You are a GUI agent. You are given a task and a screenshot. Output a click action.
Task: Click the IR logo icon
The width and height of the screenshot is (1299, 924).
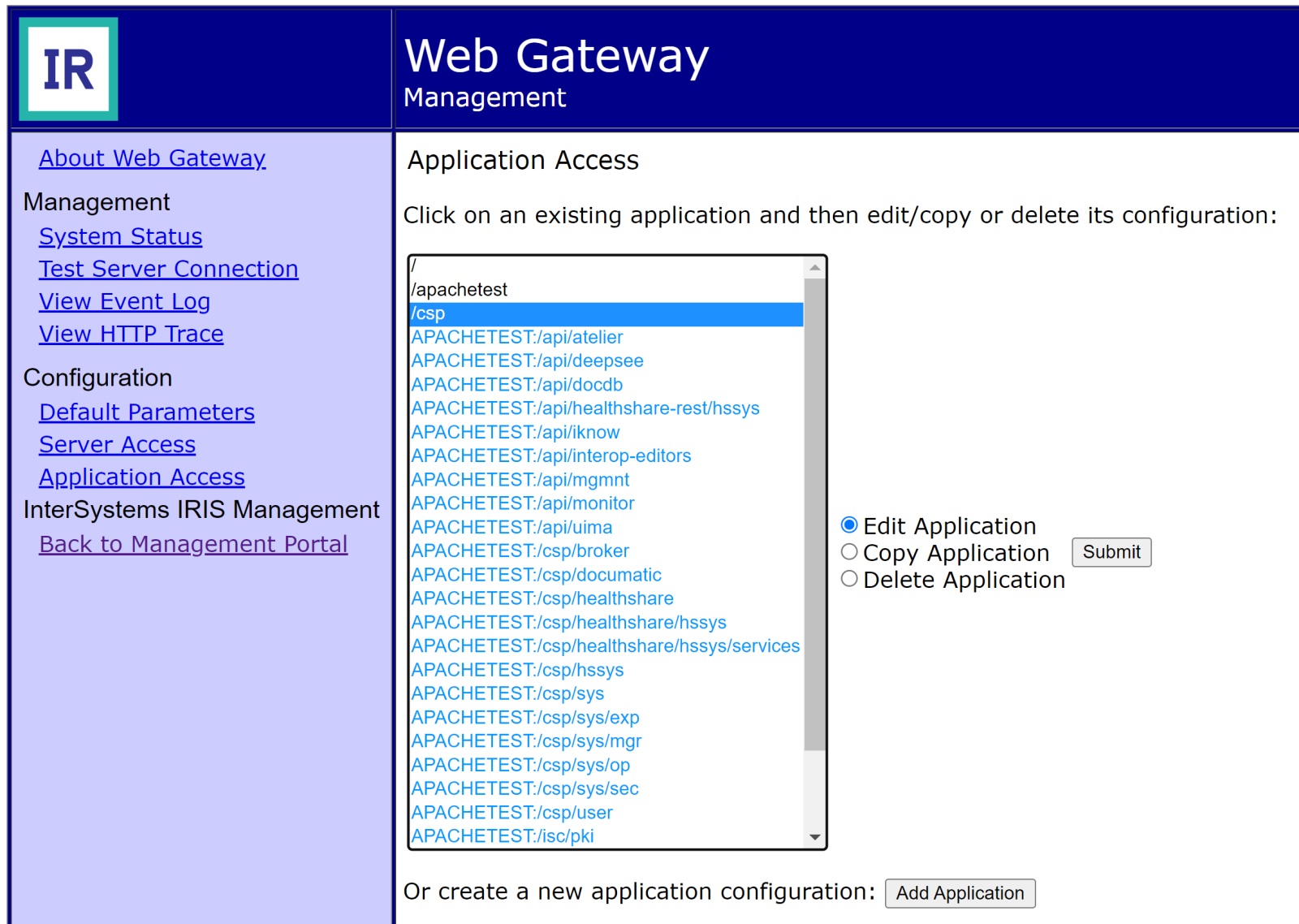click(x=69, y=69)
